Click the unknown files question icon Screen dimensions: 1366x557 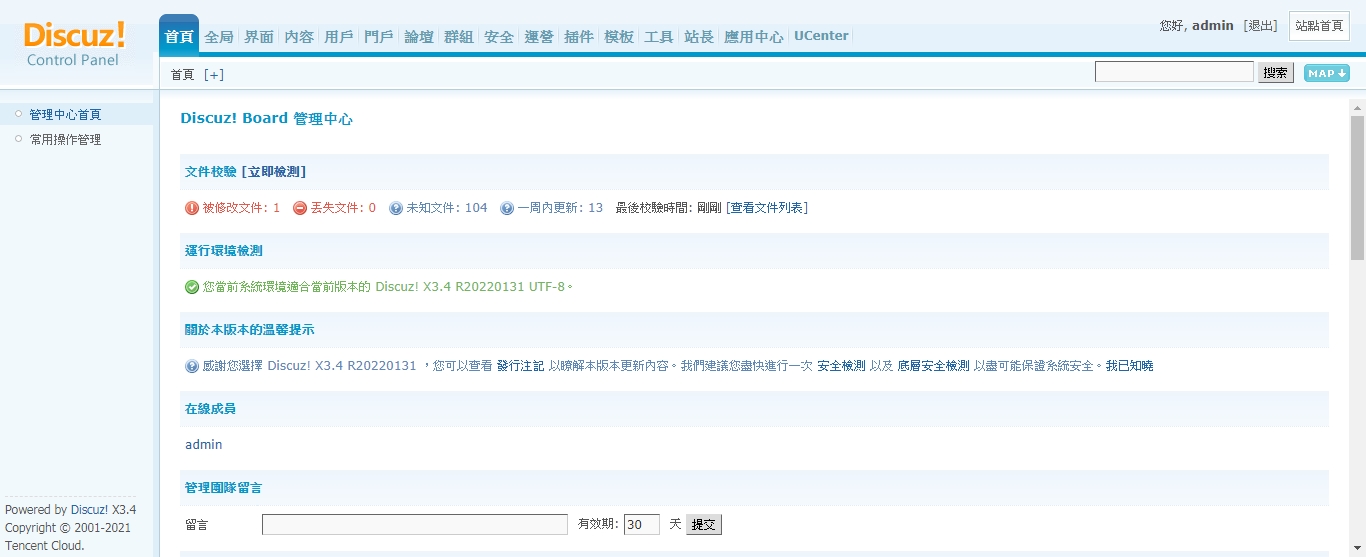[x=396, y=208]
